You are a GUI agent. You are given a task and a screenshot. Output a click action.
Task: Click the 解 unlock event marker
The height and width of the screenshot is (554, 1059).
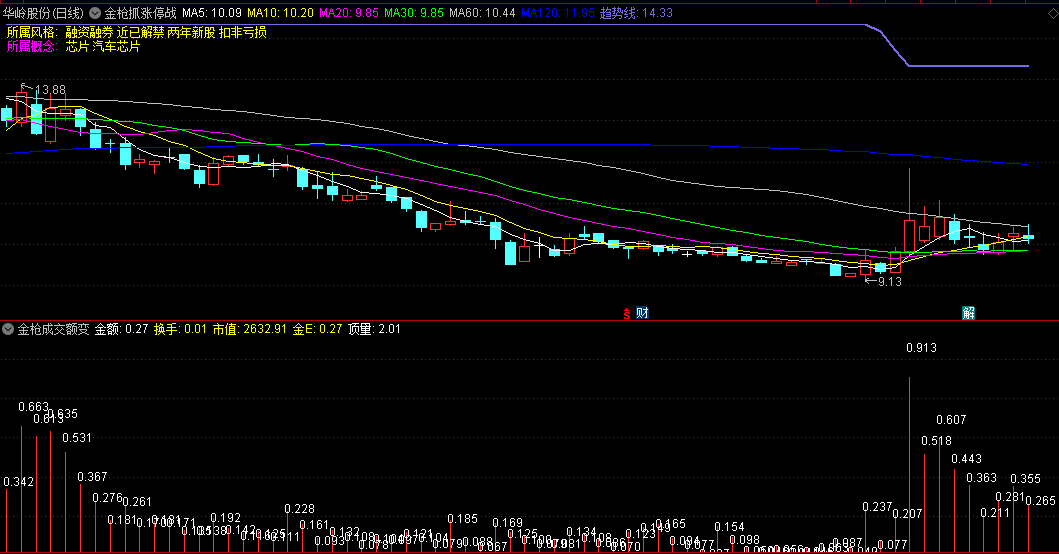point(968,313)
